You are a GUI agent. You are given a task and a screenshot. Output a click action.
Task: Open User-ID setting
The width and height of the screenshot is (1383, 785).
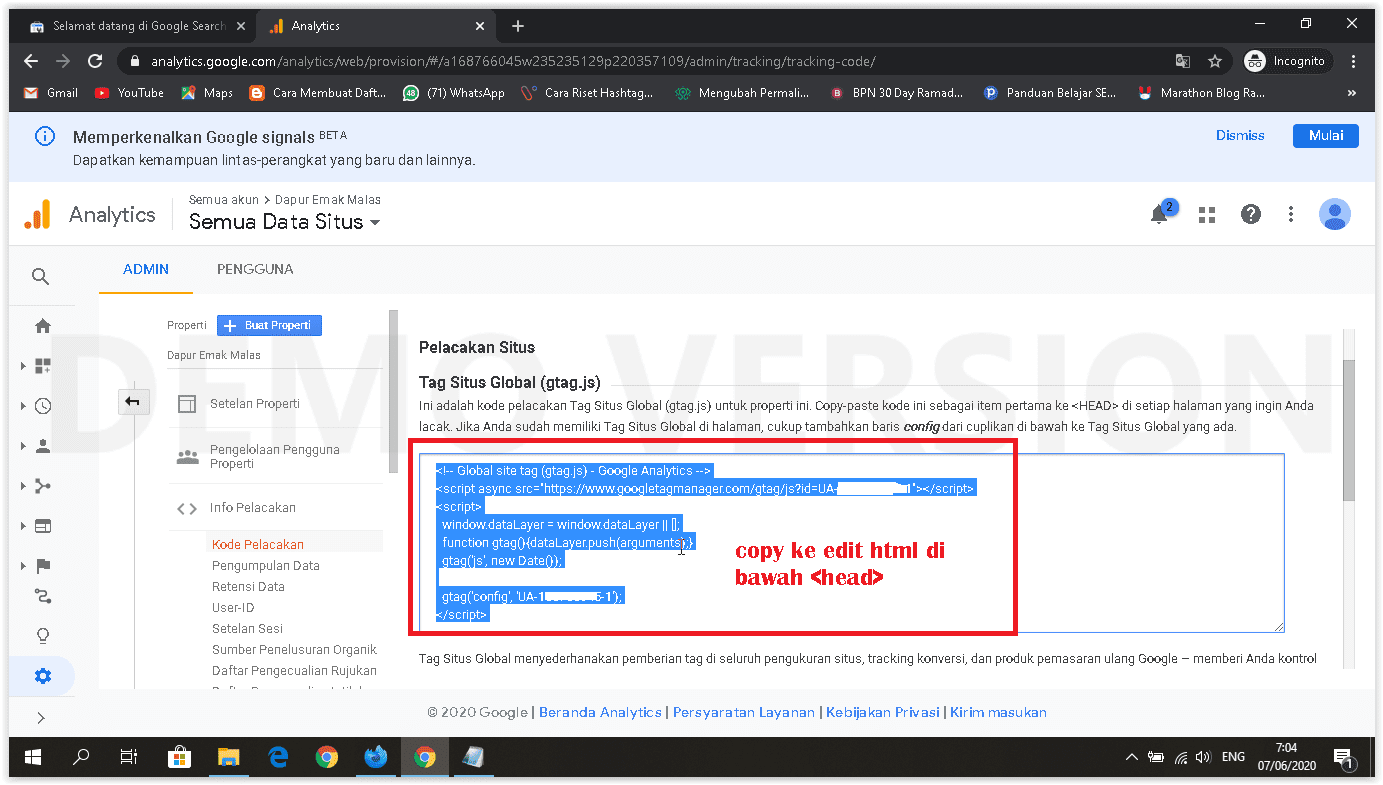pos(233,607)
